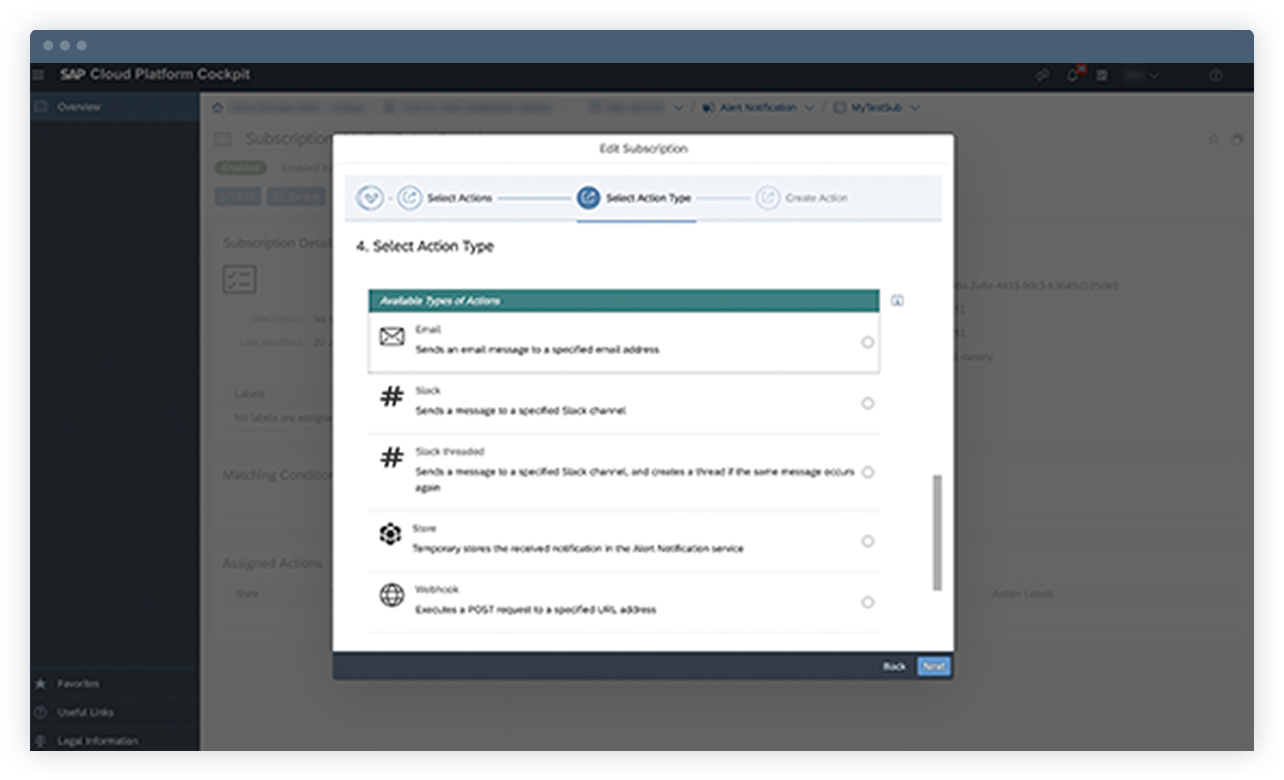The height and width of the screenshot is (780, 1284).
Task: Click the link/share icon in the header bar
Action: click(x=1042, y=74)
